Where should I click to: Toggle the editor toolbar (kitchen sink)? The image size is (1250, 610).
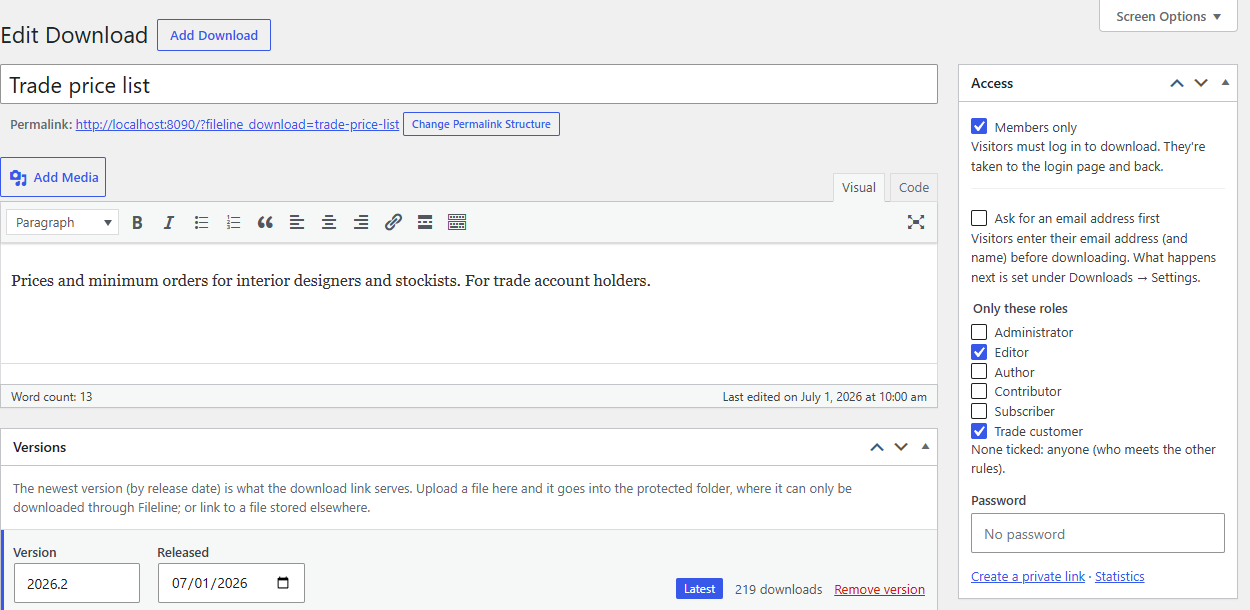(457, 222)
